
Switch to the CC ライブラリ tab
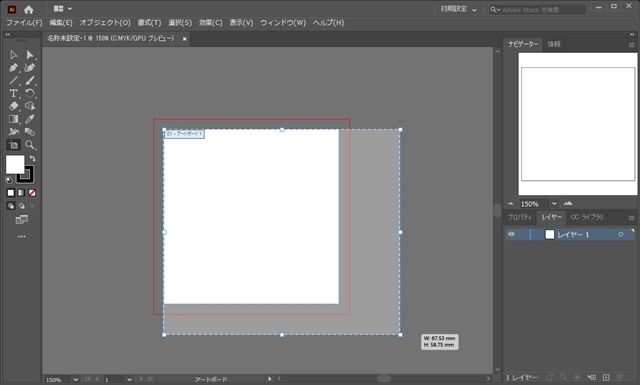pyautogui.click(x=587, y=218)
